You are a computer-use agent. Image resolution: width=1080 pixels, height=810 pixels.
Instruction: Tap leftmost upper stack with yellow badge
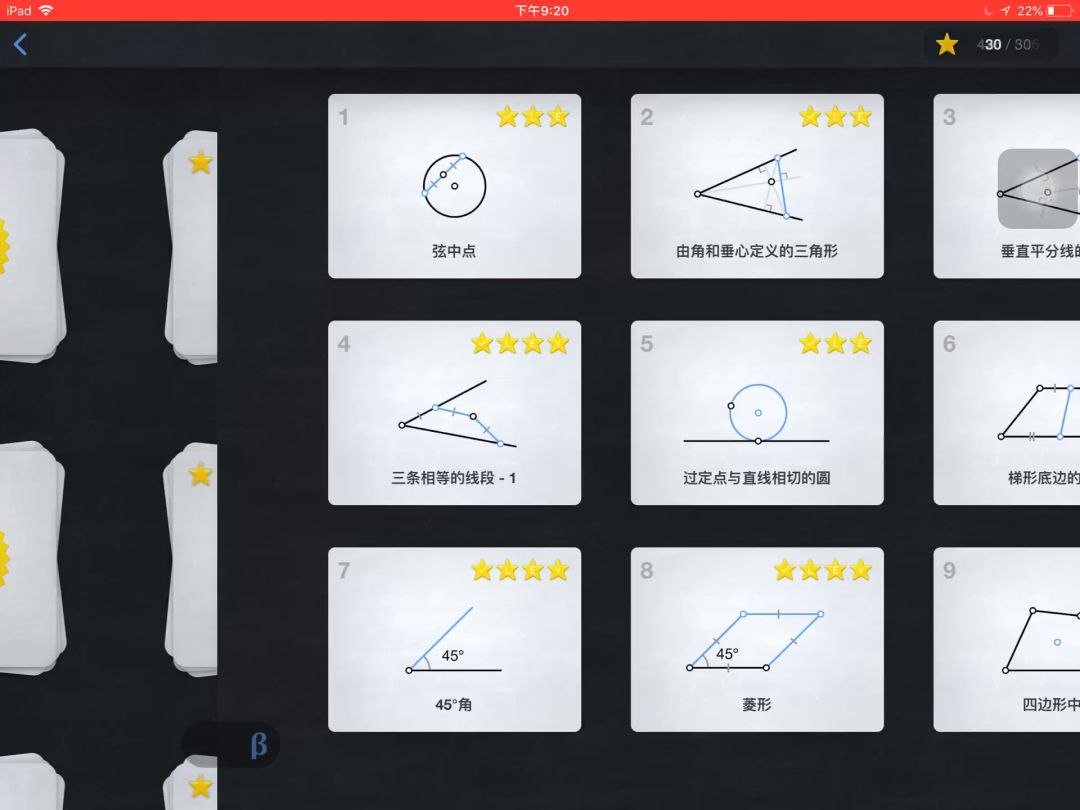pos(32,246)
